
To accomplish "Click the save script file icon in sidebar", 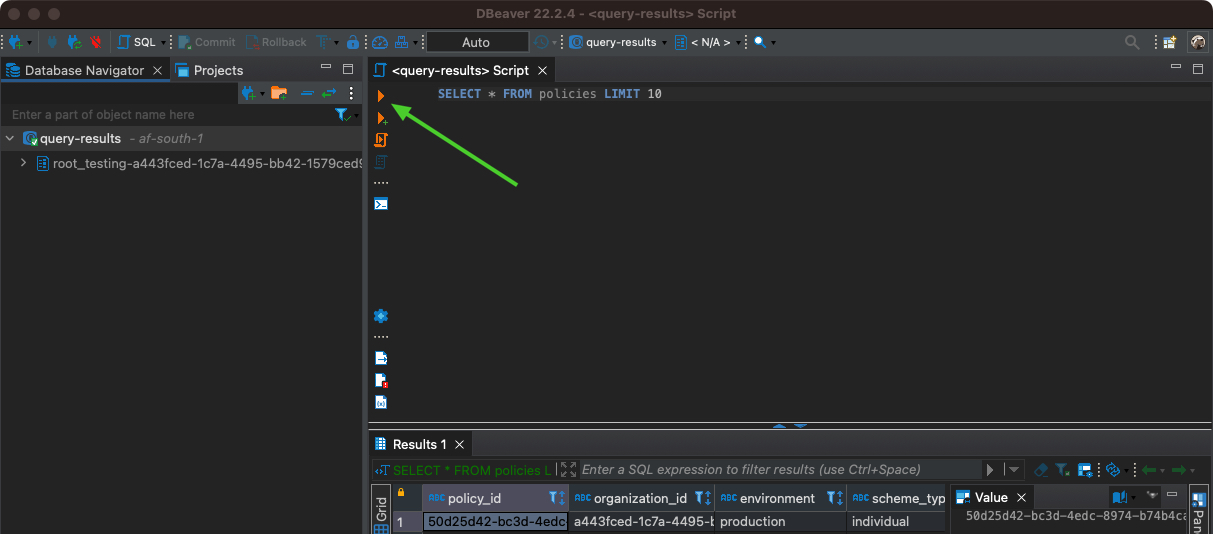I will click(x=381, y=358).
